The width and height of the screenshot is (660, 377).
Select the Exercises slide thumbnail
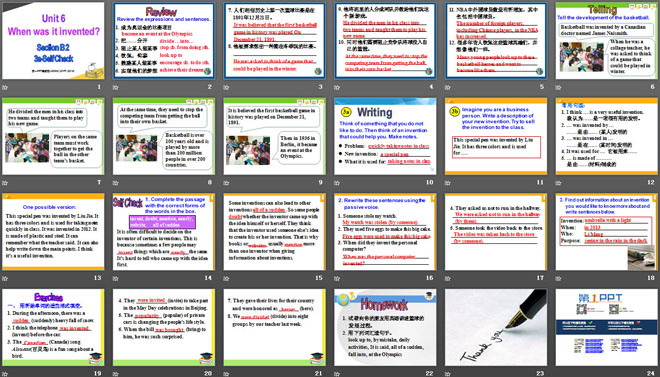coord(53,327)
